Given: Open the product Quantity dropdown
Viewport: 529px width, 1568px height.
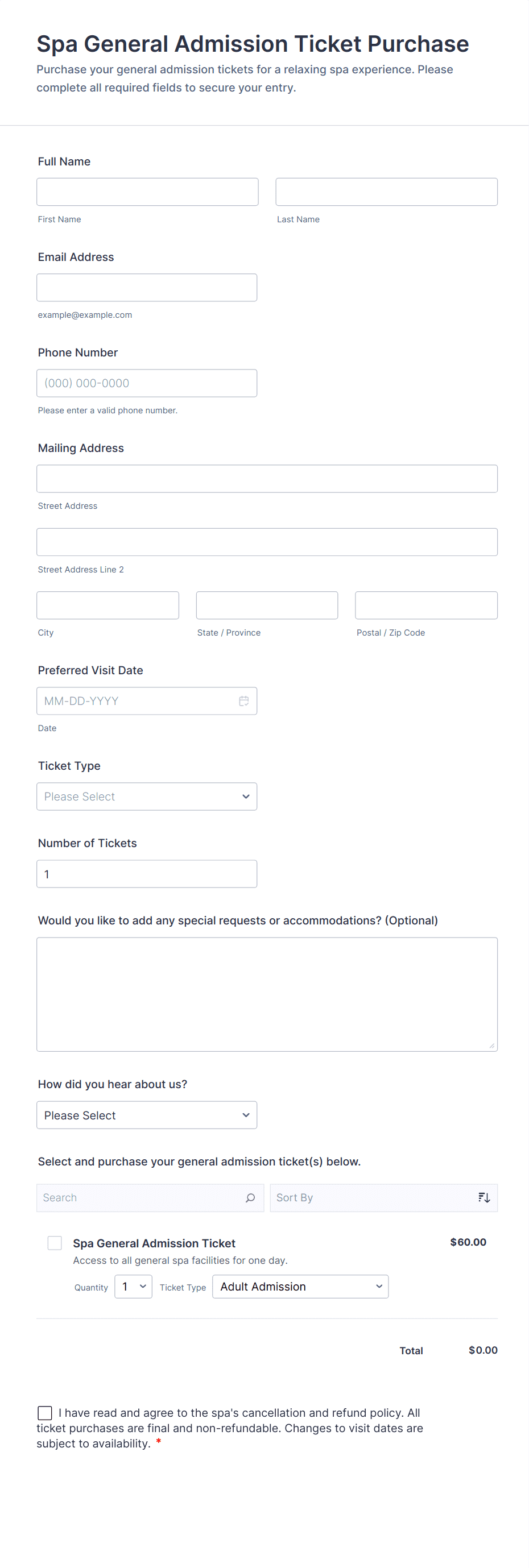Looking at the screenshot, I should 133,1286.
